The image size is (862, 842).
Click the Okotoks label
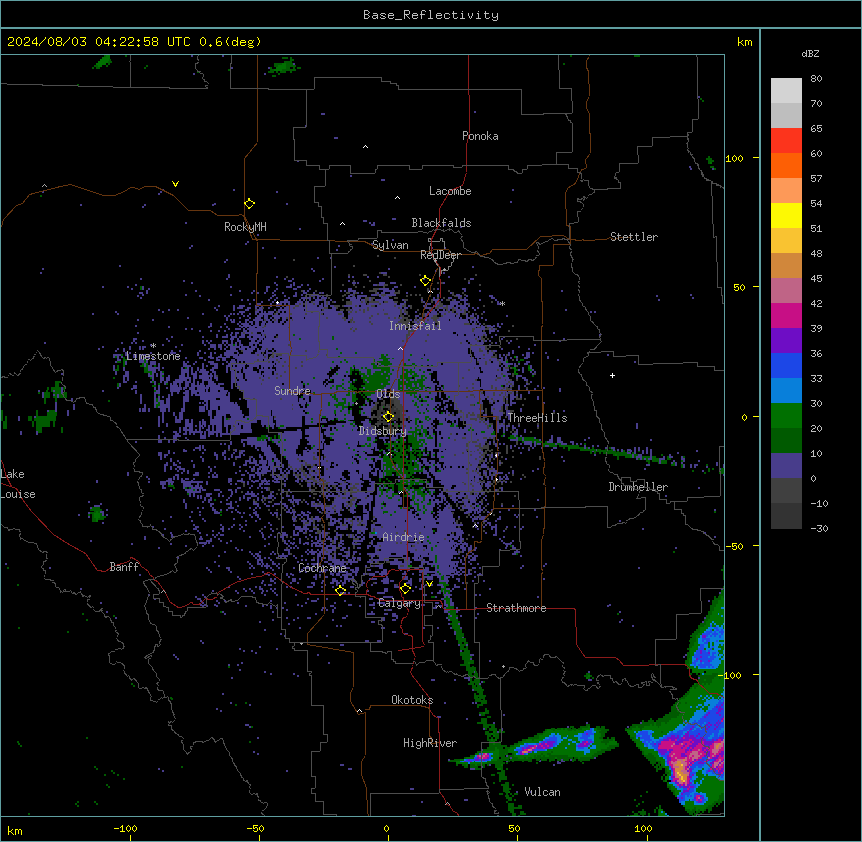412,700
